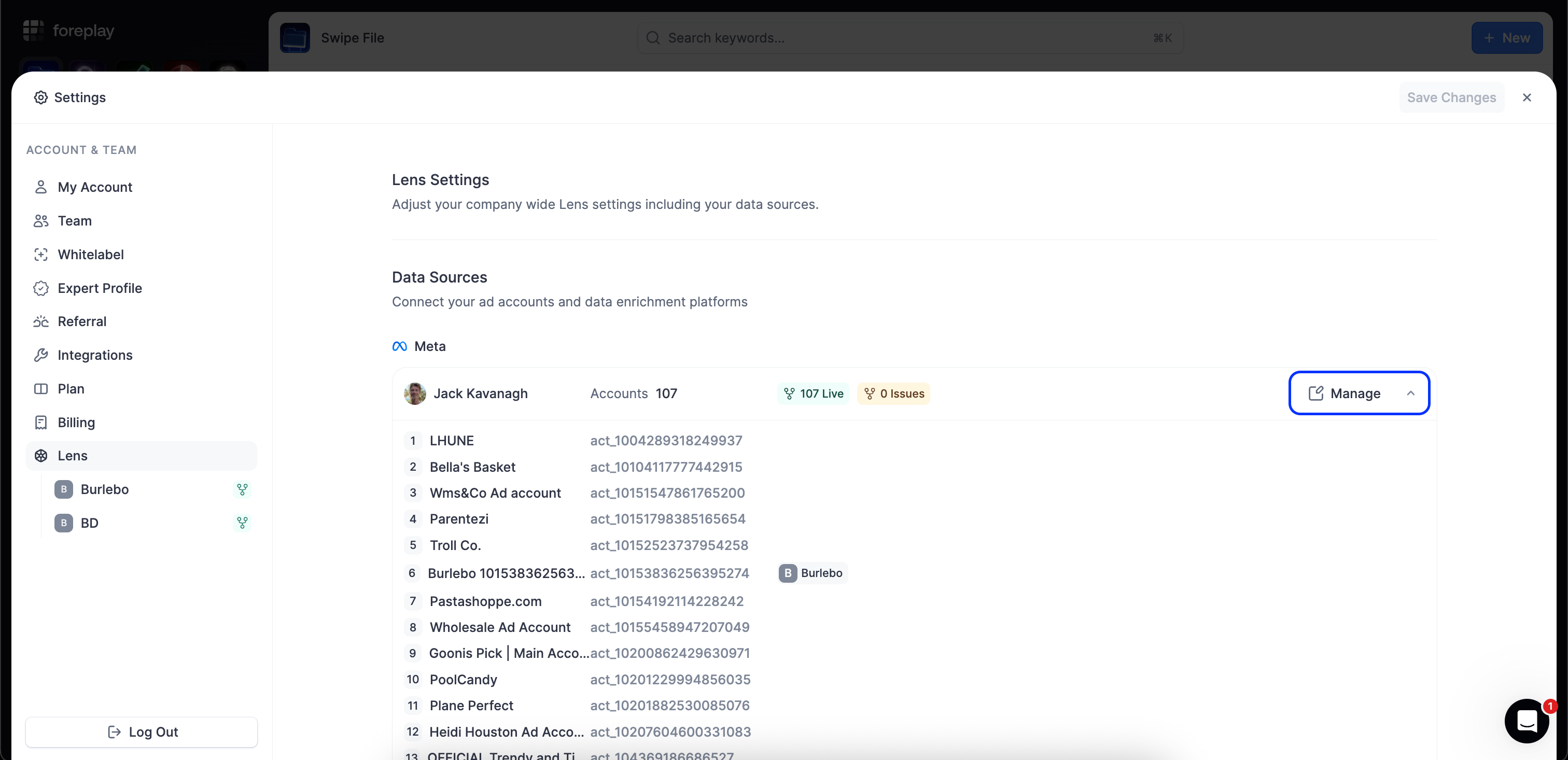Select the Bella's Basket account
This screenshot has width=1568, height=760.
click(x=472, y=467)
